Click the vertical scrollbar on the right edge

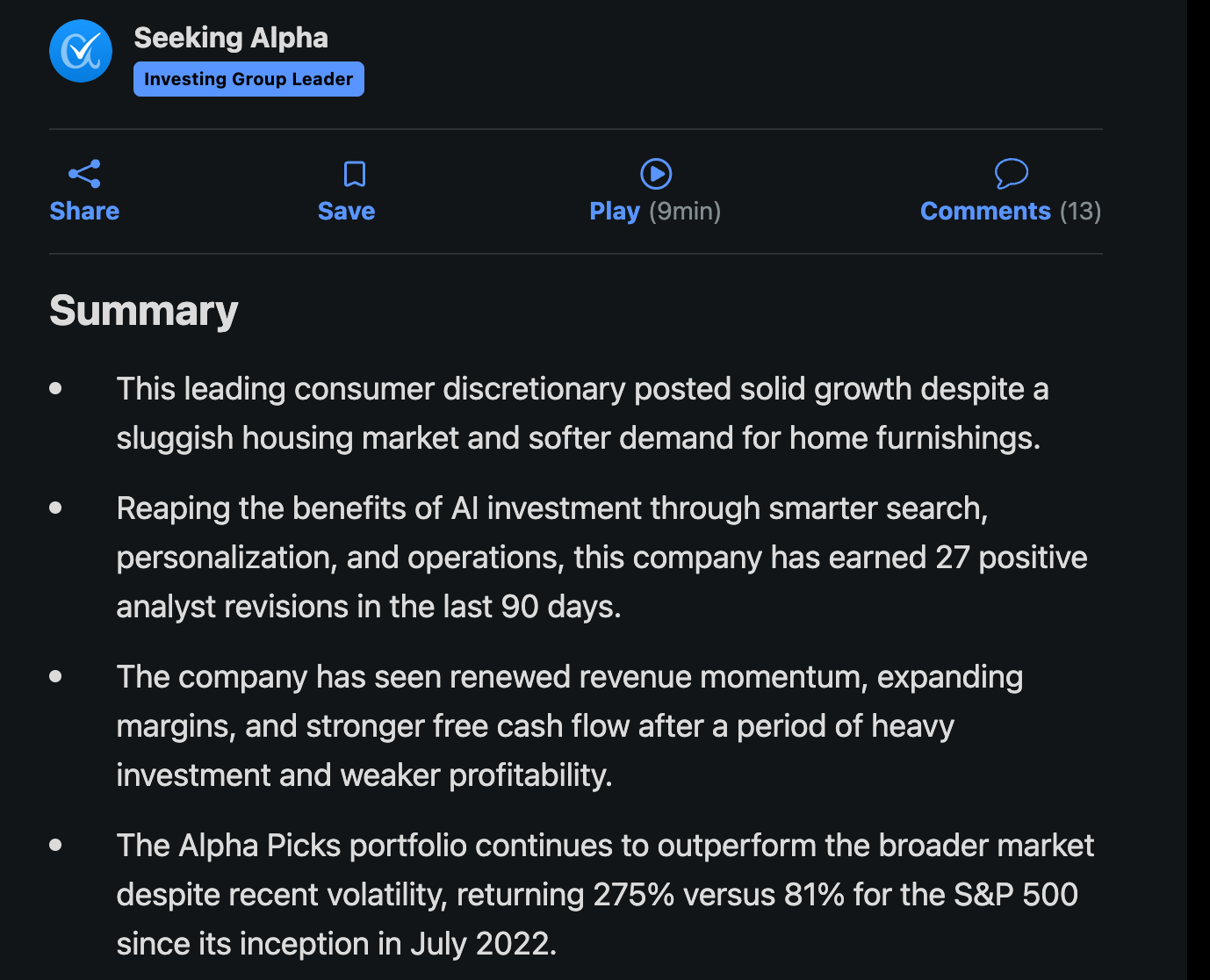[x=1198, y=490]
